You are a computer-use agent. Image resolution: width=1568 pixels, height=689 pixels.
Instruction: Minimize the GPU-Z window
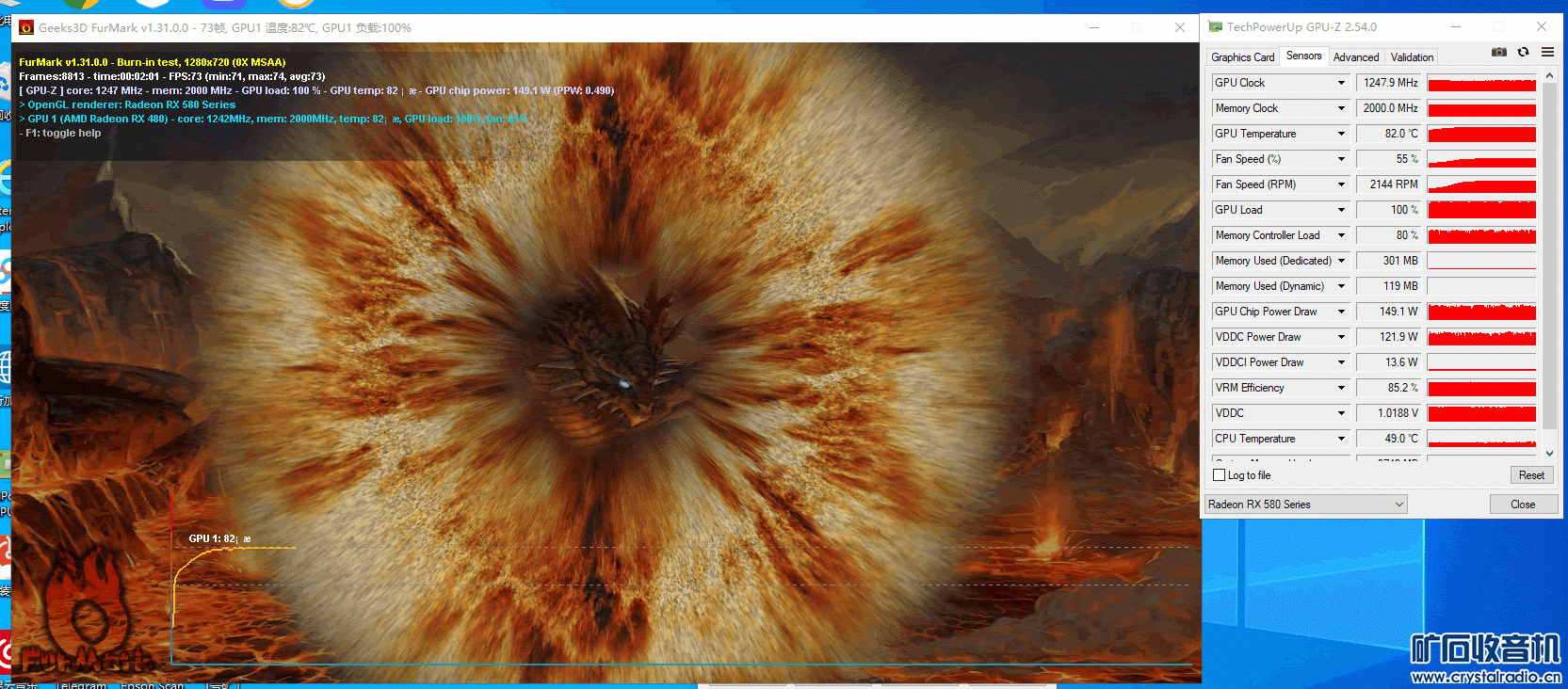click(x=1456, y=27)
